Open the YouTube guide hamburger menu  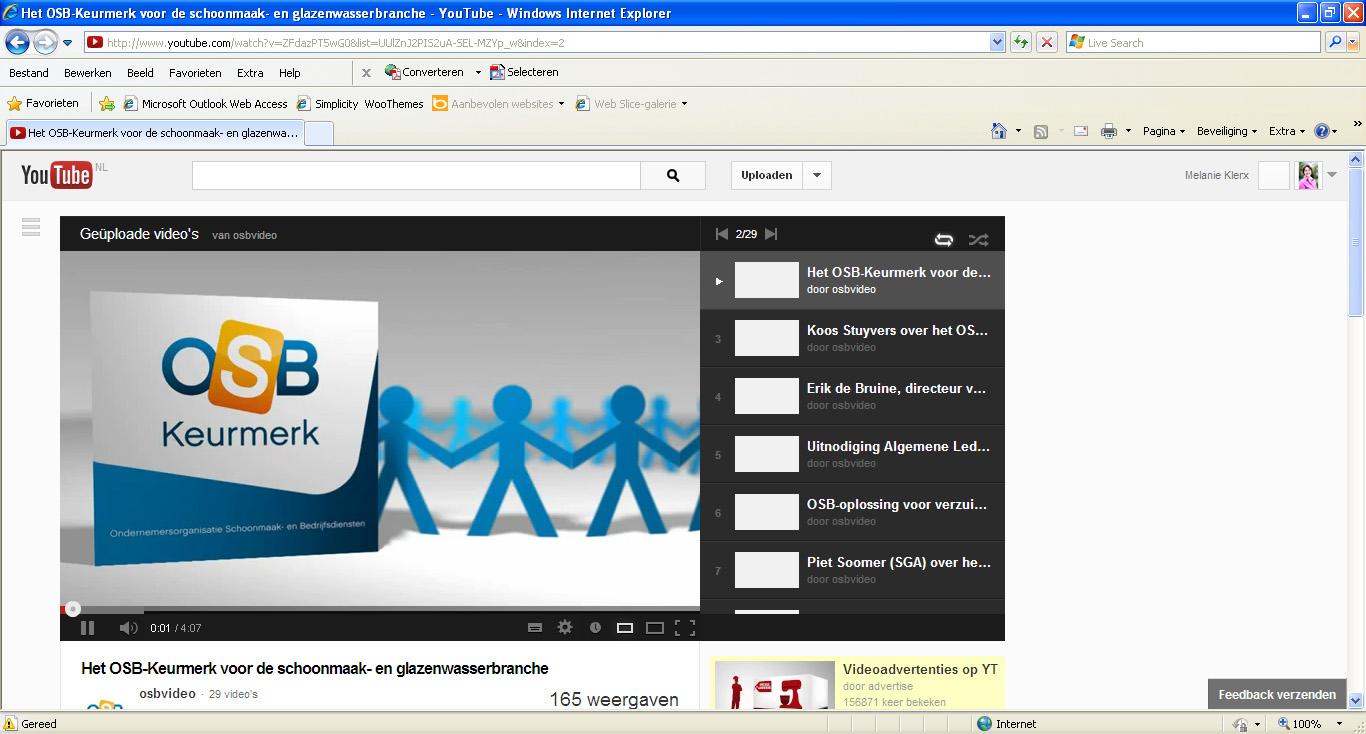point(31,227)
